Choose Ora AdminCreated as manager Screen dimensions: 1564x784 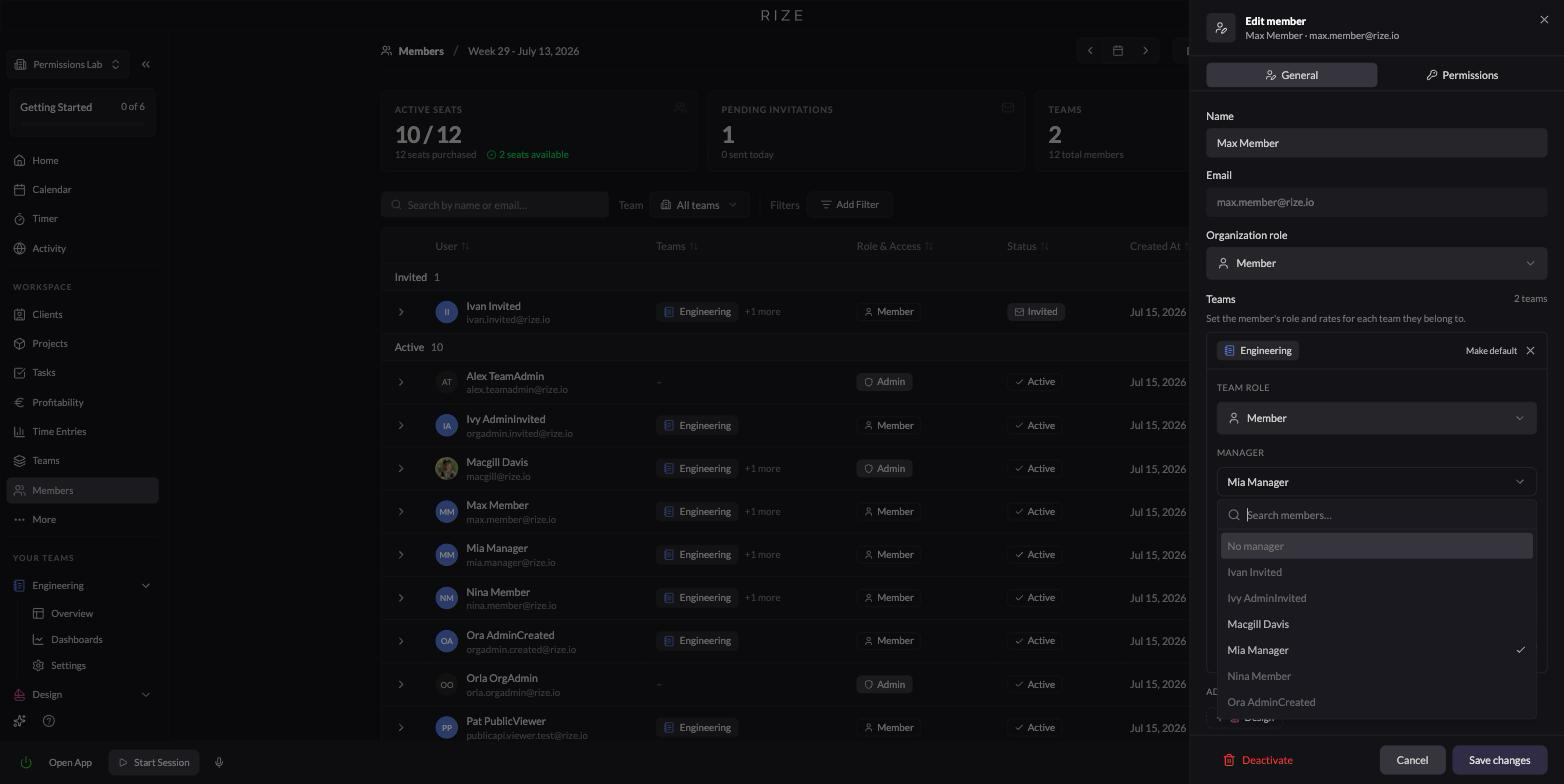1376,702
